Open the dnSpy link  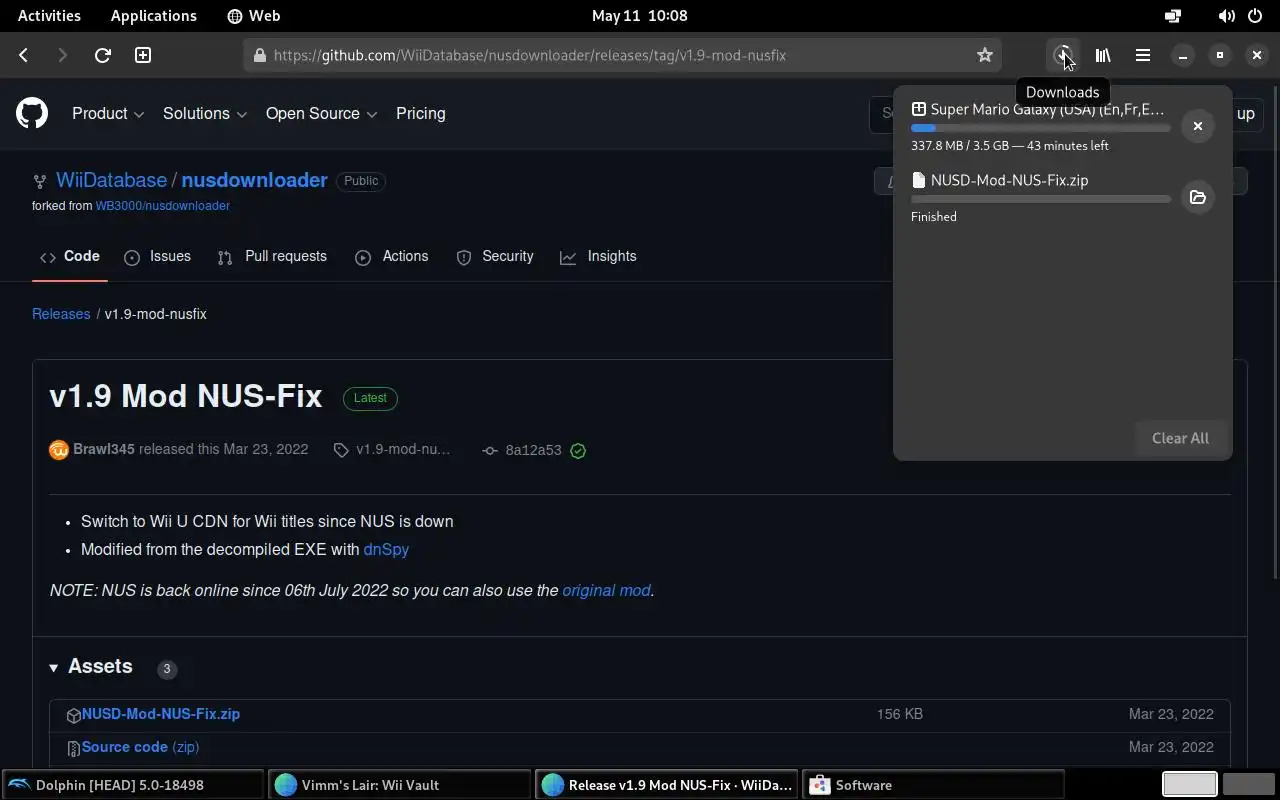386,549
